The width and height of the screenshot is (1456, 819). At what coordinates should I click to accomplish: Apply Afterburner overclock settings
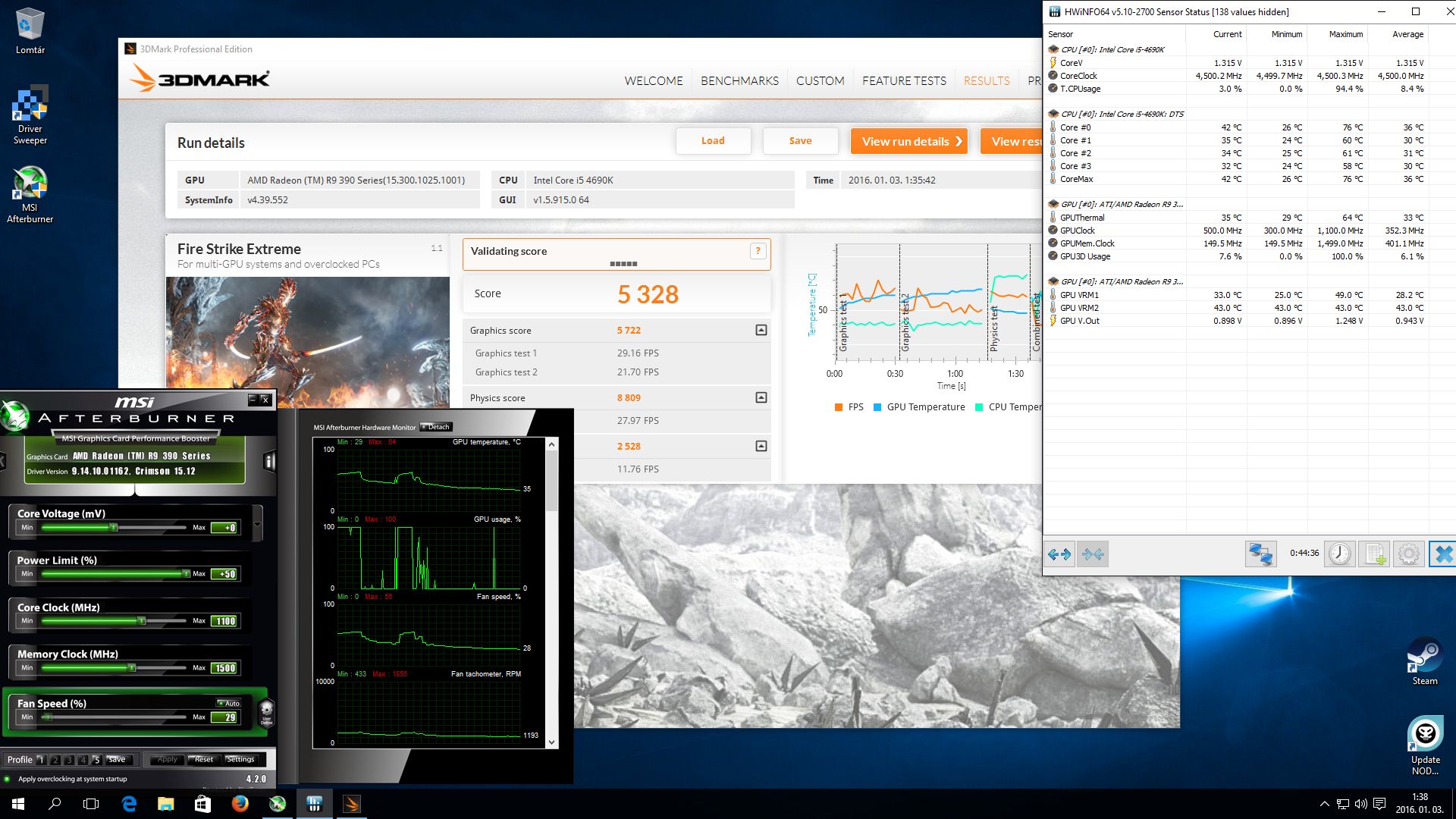coord(168,760)
